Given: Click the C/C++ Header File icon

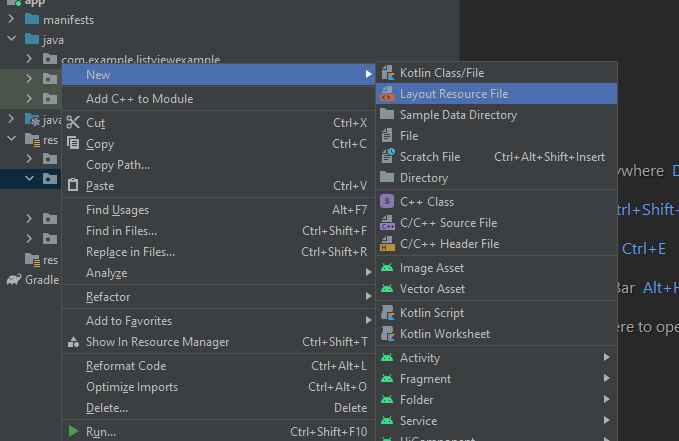Looking at the screenshot, I should tap(388, 243).
